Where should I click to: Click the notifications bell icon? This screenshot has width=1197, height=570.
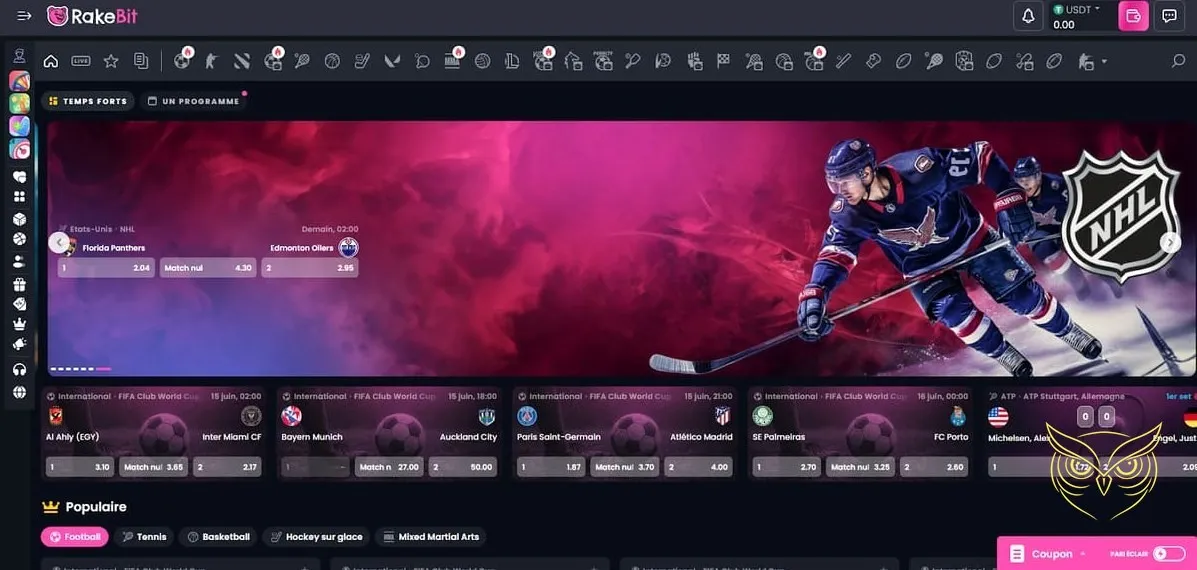[1027, 16]
